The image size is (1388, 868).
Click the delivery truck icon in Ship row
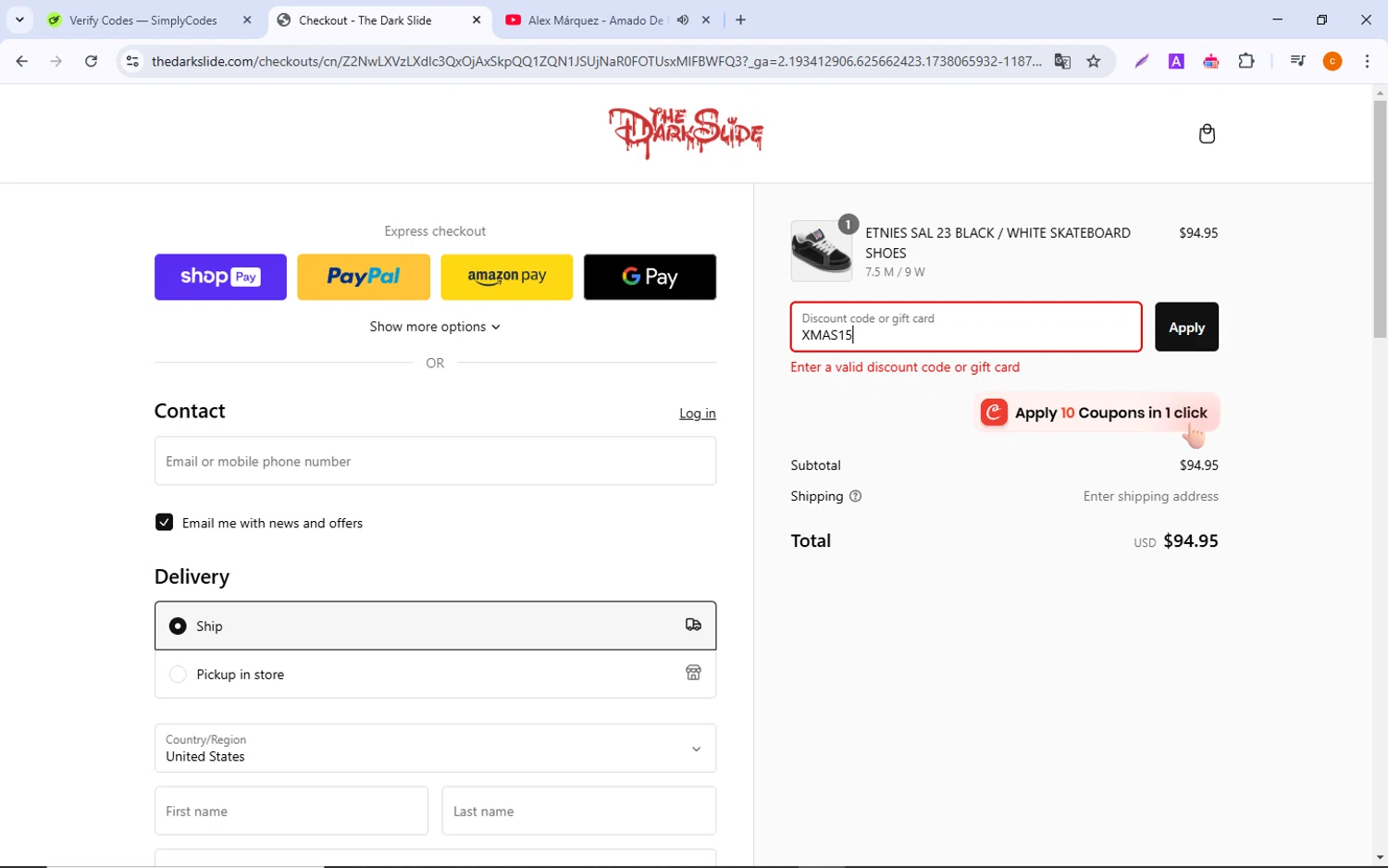[693, 626]
